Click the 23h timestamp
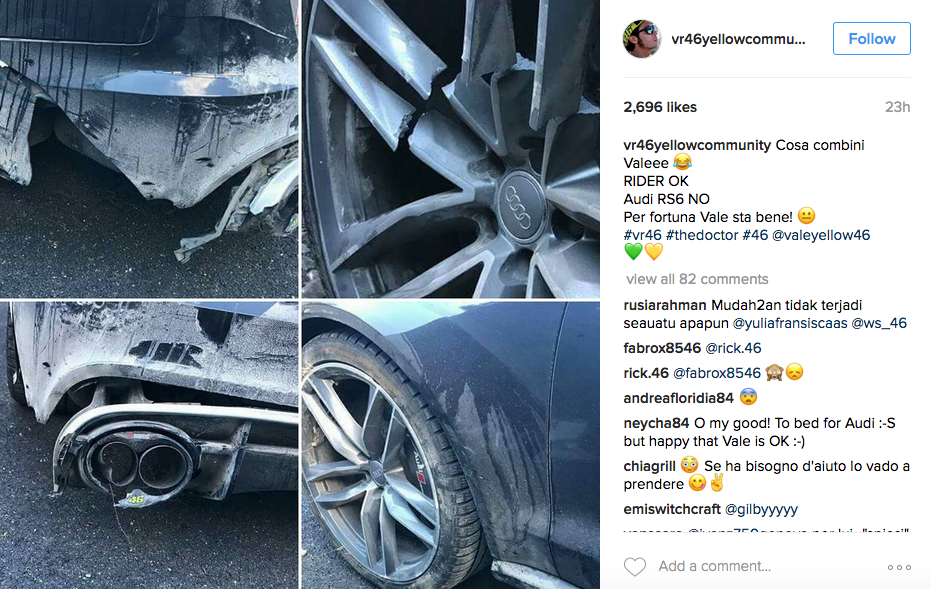Image resolution: width=931 pixels, height=589 pixels. click(897, 107)
